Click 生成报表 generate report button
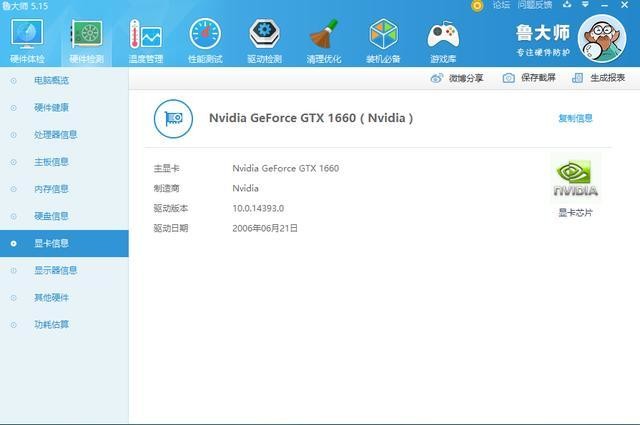The image size is (640, 425). click(598, 78)
